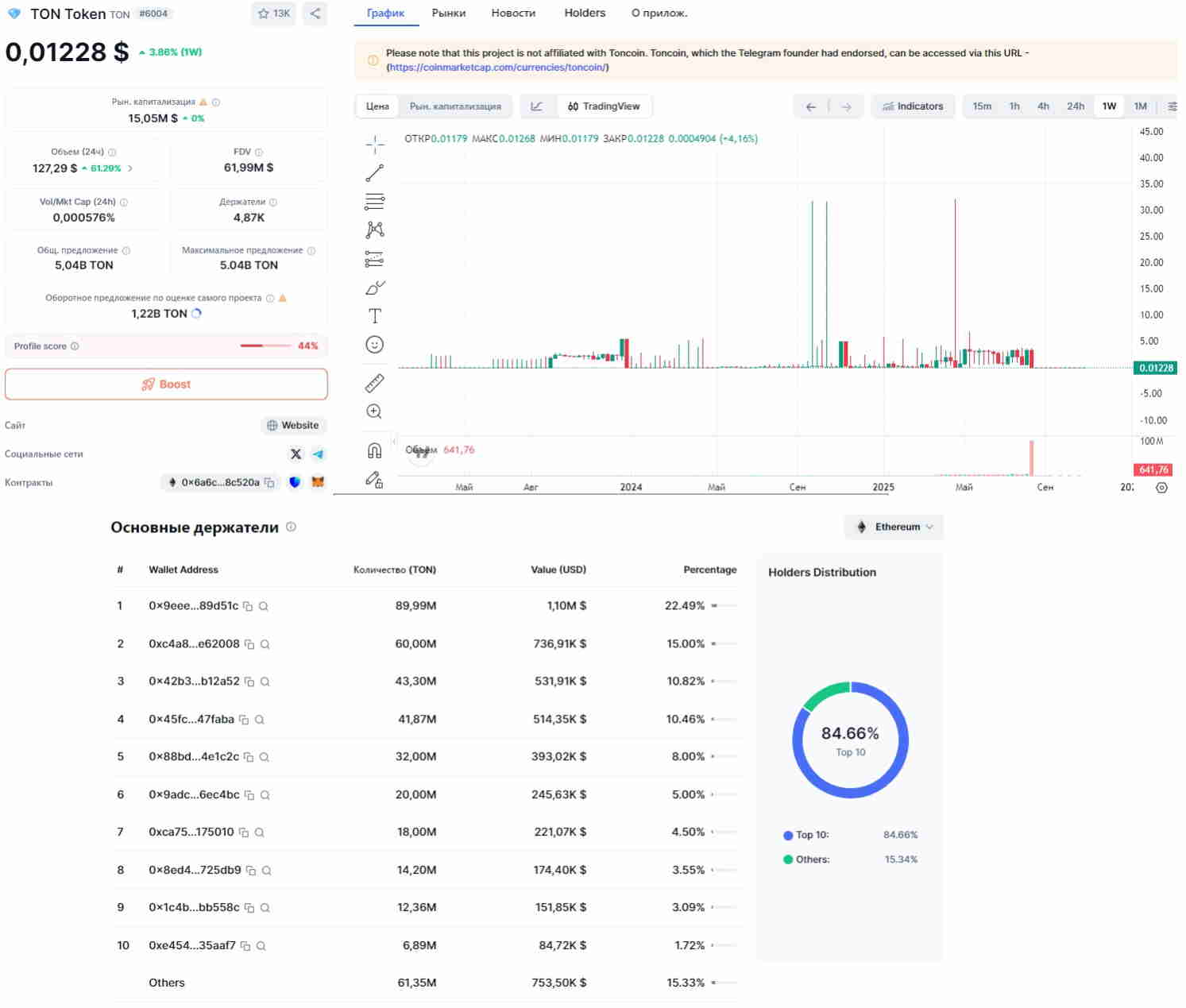
Task: Switch chart to Цена view
Action: pyautogui.click(x=377, y=106)
